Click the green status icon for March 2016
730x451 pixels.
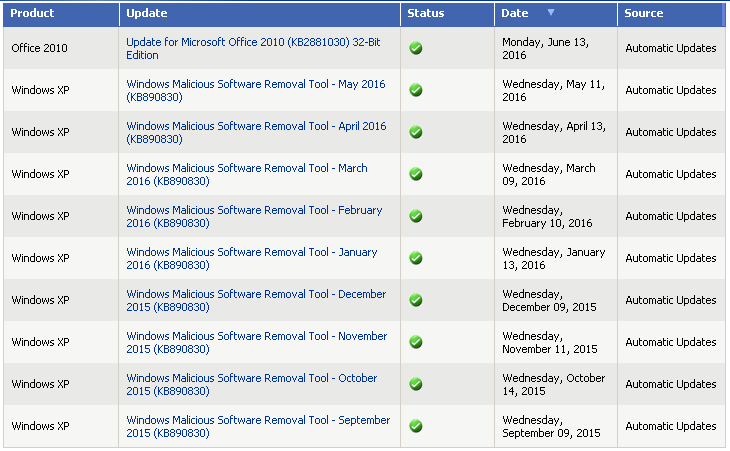point(416,174)
